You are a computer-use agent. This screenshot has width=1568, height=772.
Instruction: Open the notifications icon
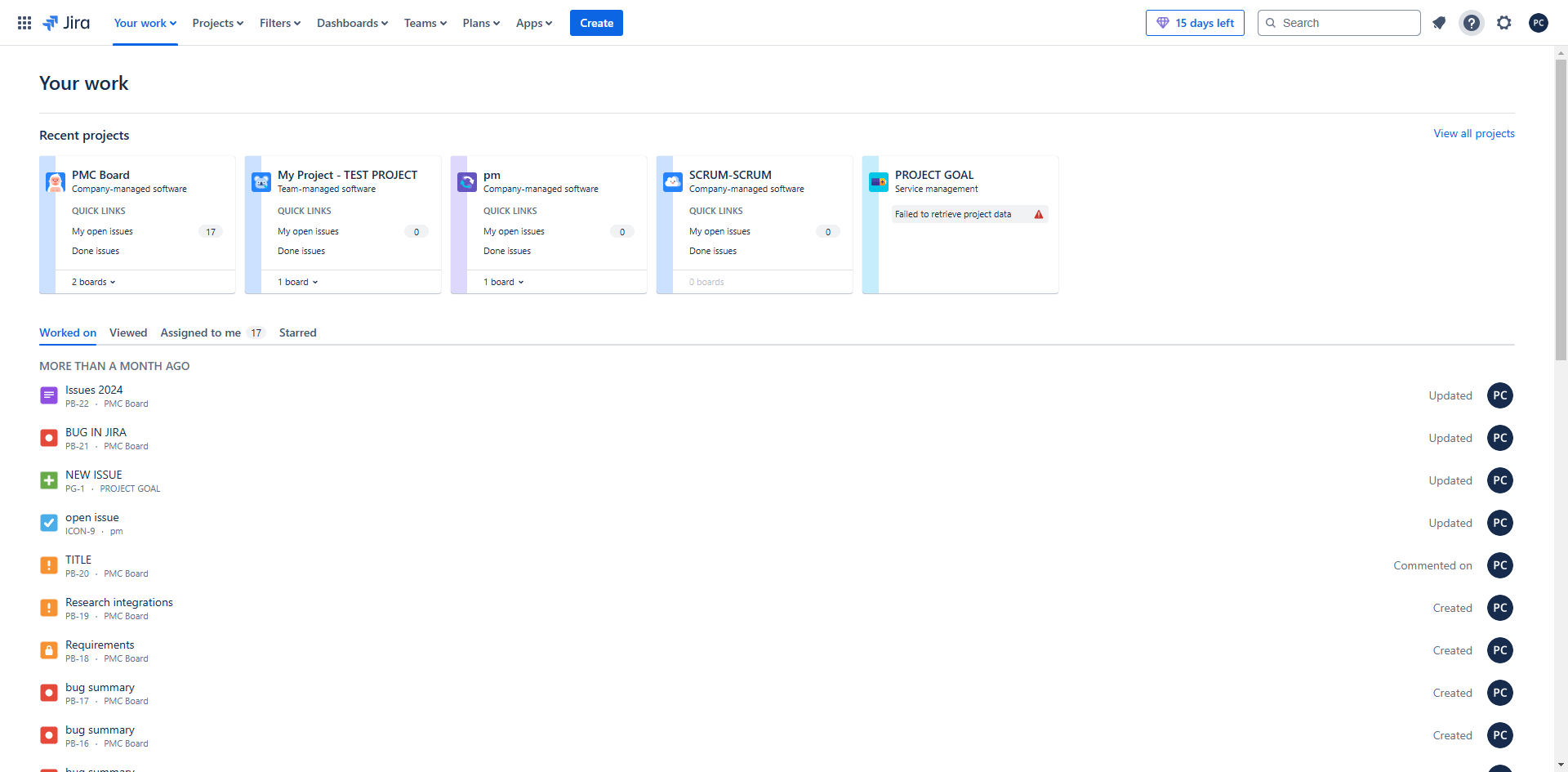tap(1439, 23)
